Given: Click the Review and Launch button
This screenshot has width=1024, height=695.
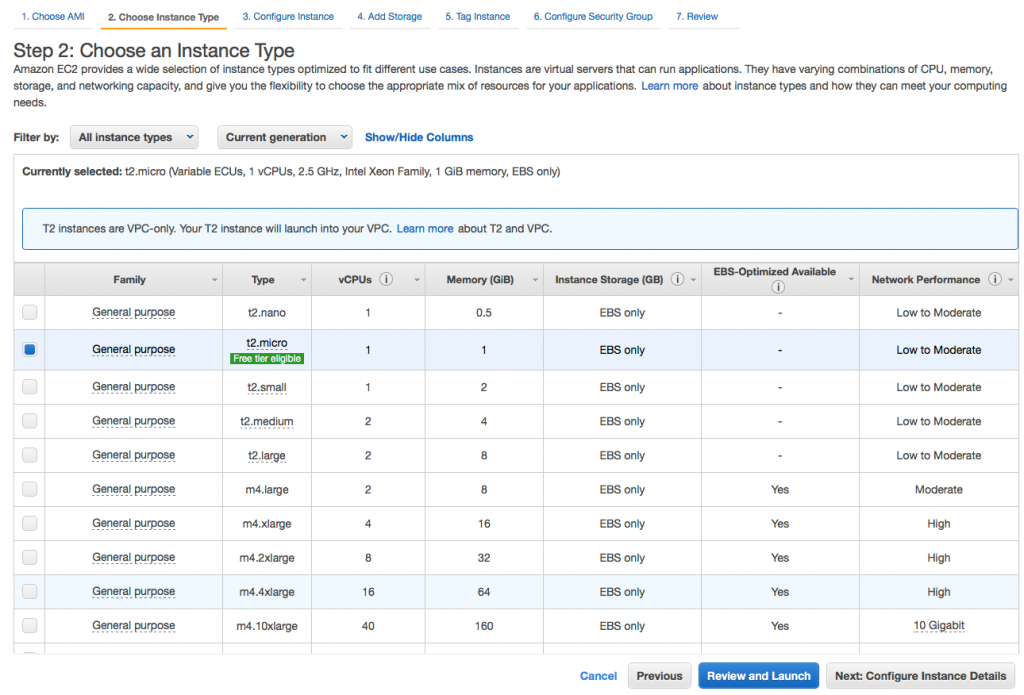Looking at the screenshot, I should coord(758,675).
